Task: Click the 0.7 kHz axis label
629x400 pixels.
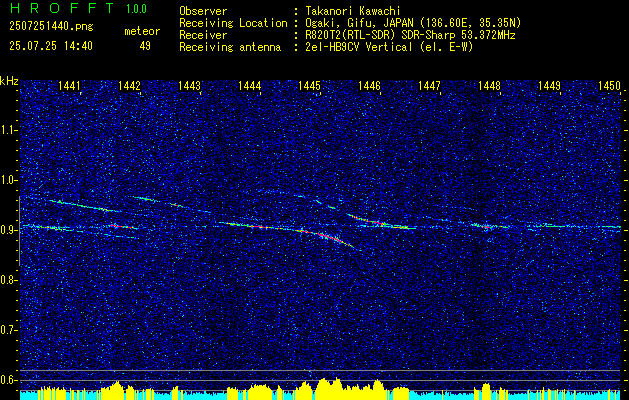Action: tap(8, 330)
